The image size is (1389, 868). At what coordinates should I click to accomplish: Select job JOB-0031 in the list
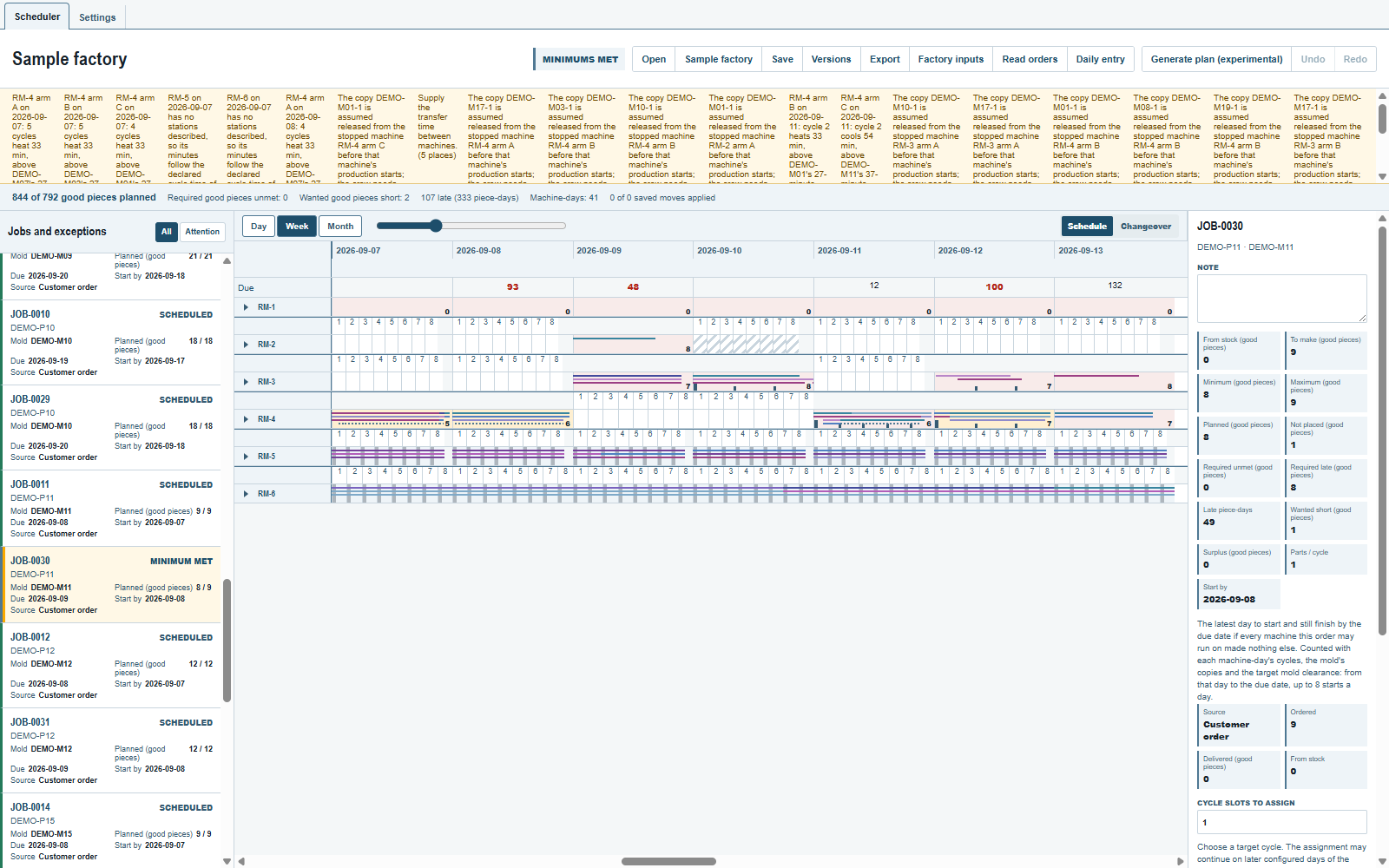click(x=111, y=751)
